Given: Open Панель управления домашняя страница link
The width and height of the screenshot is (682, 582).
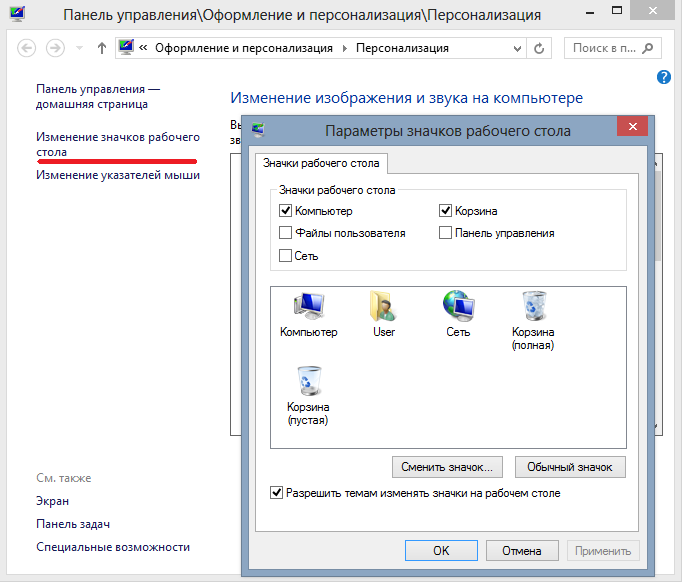Looking at the screenshot, I should click(98, 97).
